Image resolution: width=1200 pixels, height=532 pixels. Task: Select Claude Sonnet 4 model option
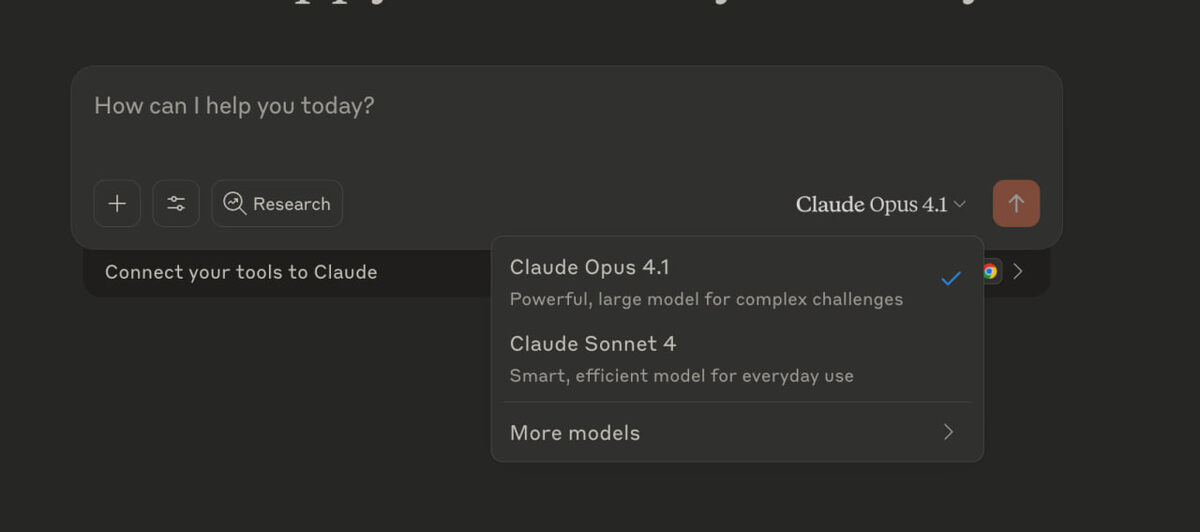coord(592,344)
